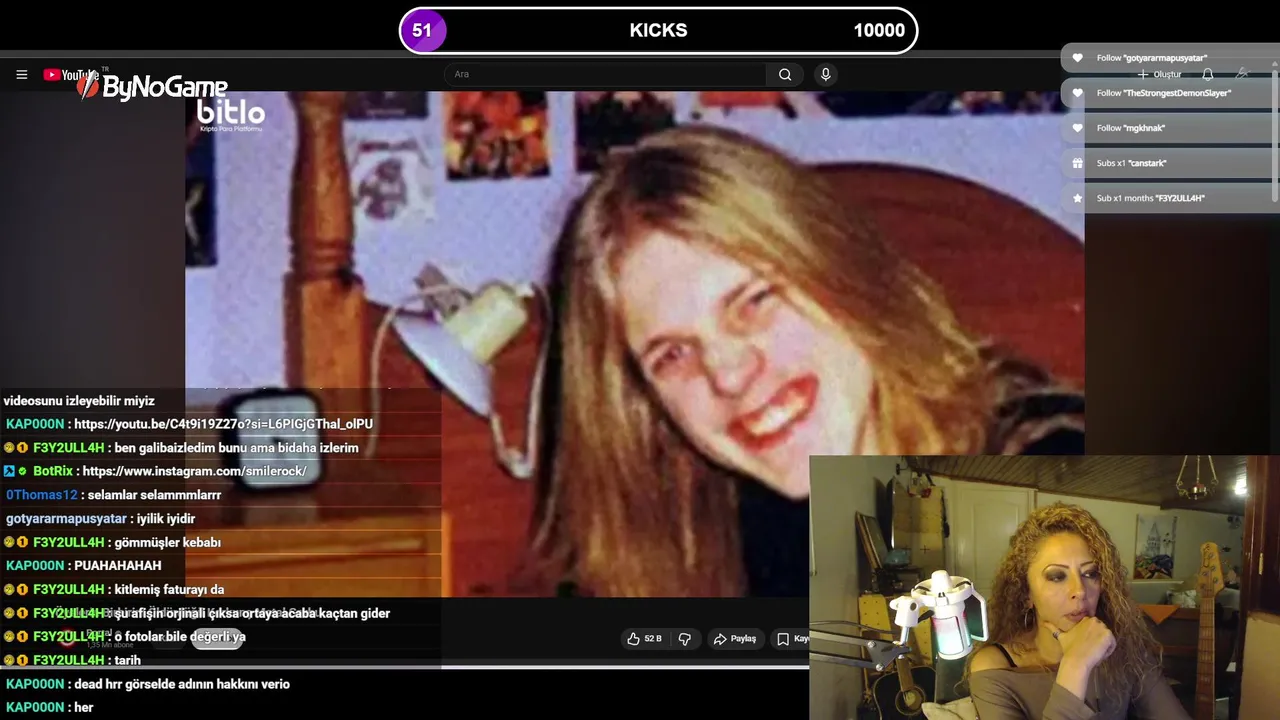This screenshot has width=1280, height=720.
Task: Click the KICKS goal progress bar
Action: click(658, 30)
